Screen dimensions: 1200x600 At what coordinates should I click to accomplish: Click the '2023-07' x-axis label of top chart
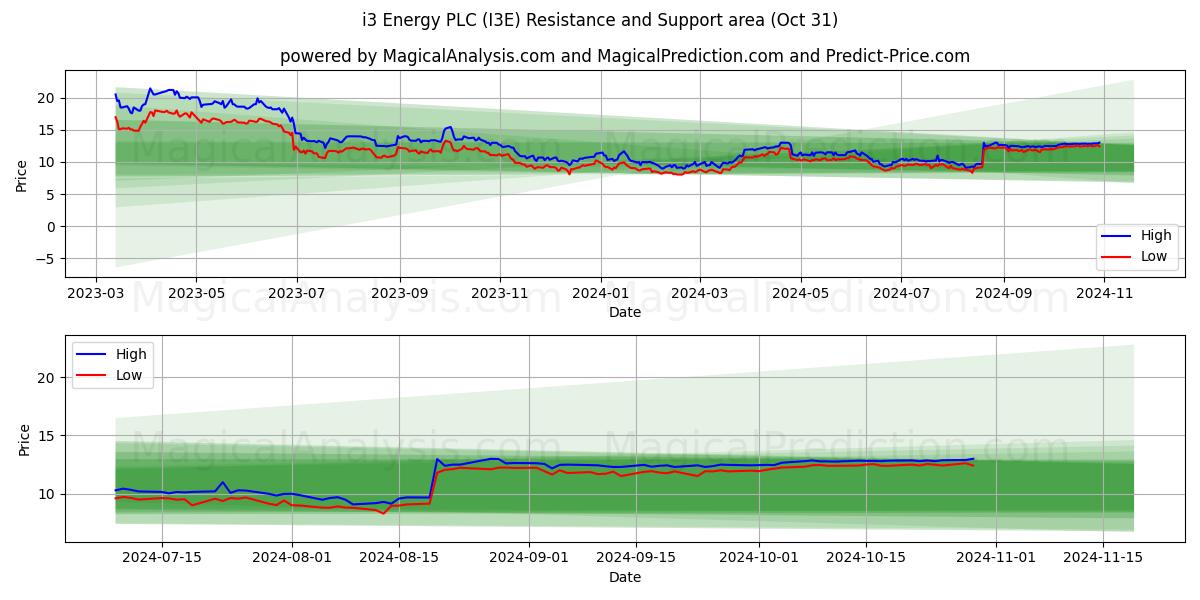click(296, 294)
